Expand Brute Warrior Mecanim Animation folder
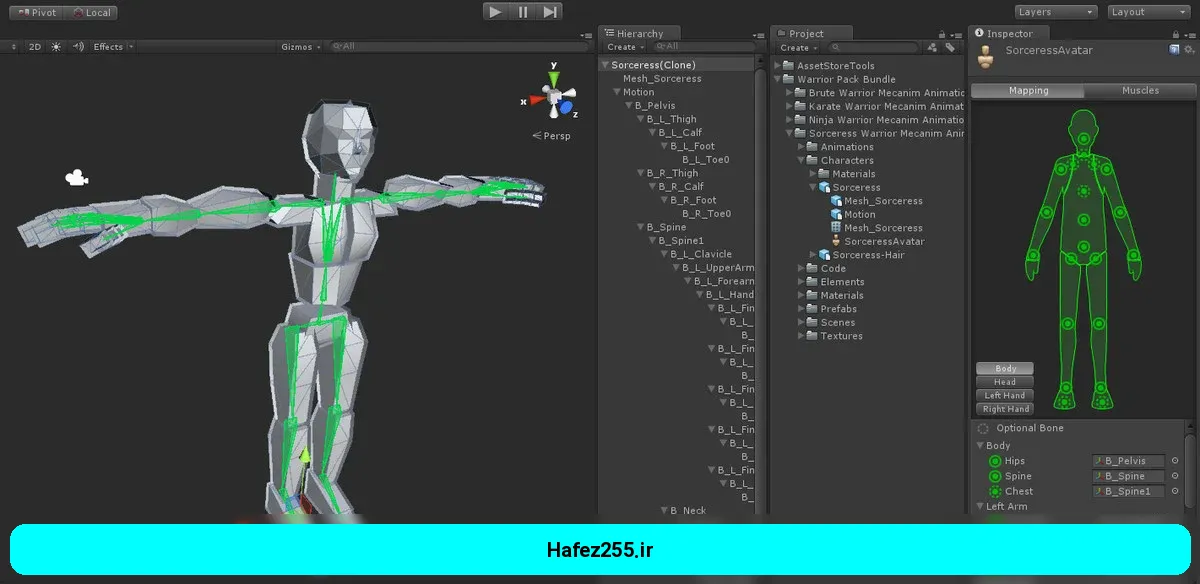The image size is (1200, 584). [789, 93]
